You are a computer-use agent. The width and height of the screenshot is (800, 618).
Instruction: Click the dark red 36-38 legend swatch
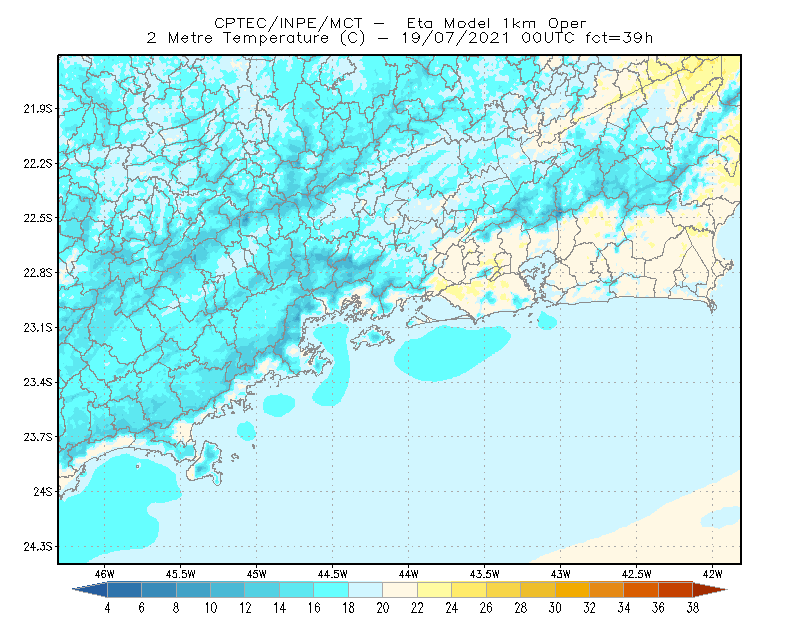[x=676, y=590]
